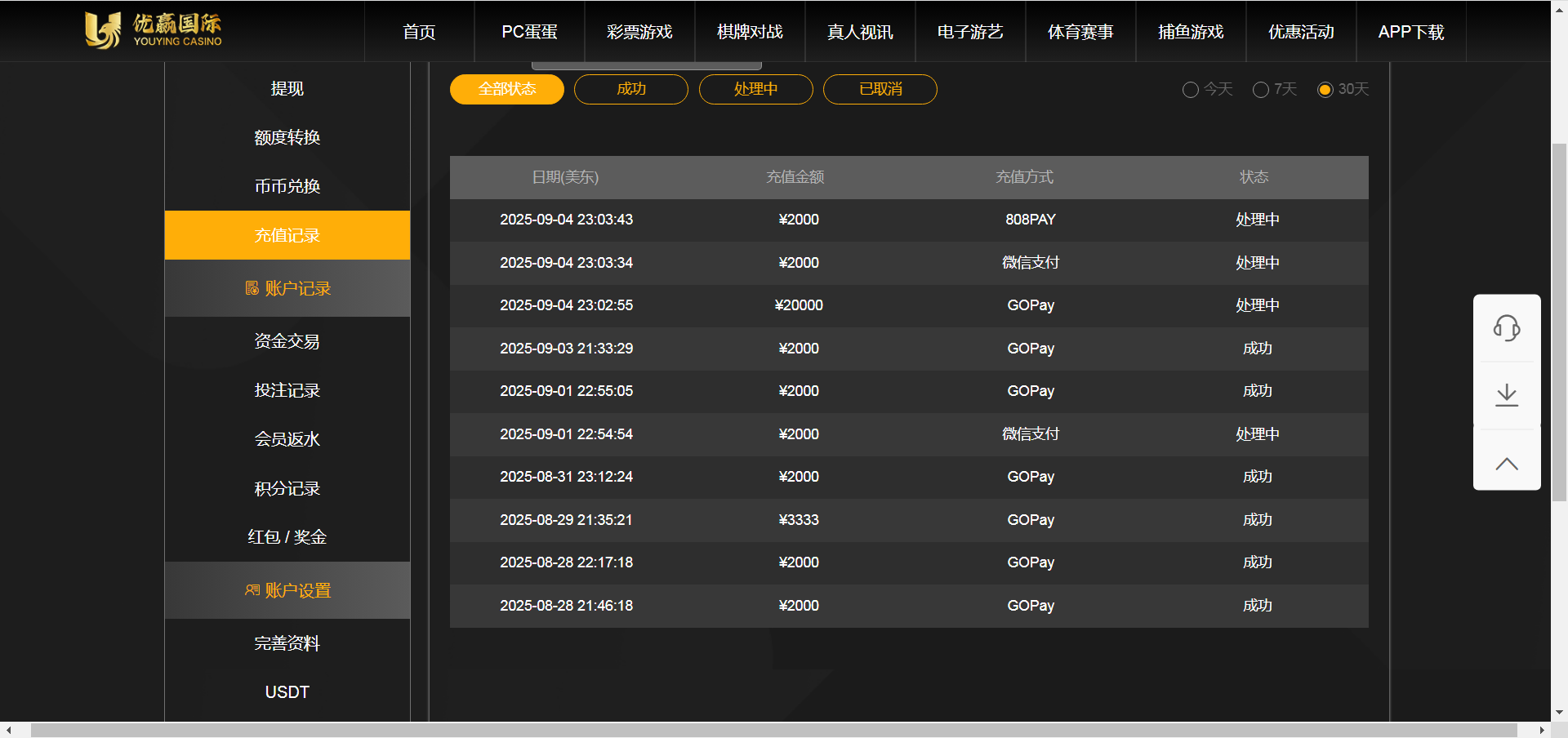1568x738 pixels.
Task: Click the date 2025-08-28 22:17:18
Action: click(567, 562)
